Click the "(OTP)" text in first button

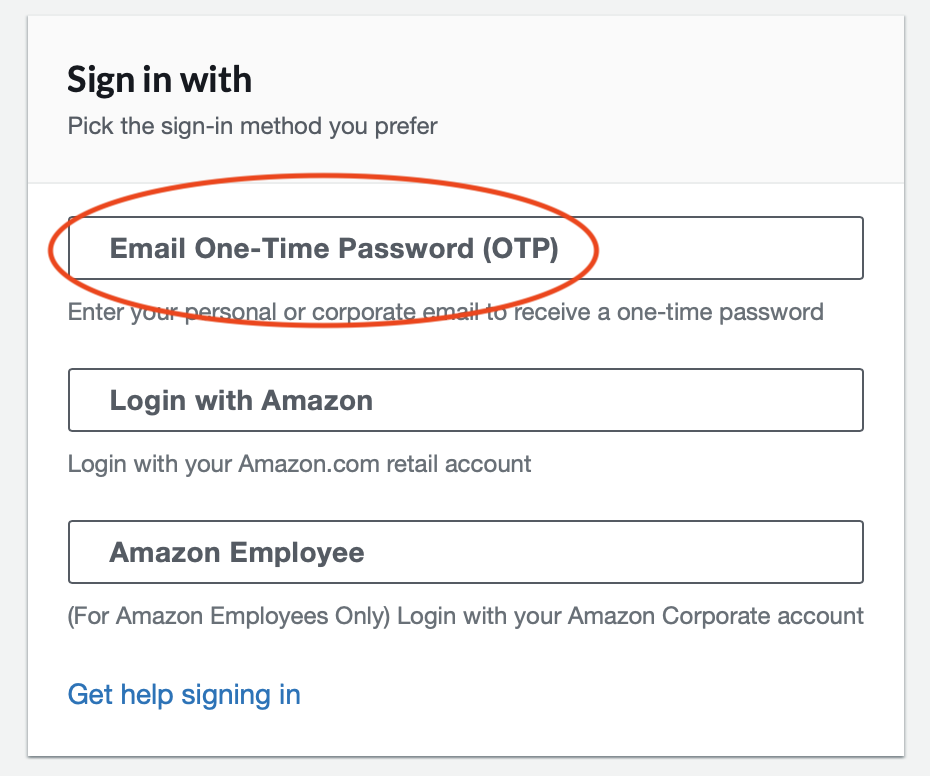click(519, 248)
